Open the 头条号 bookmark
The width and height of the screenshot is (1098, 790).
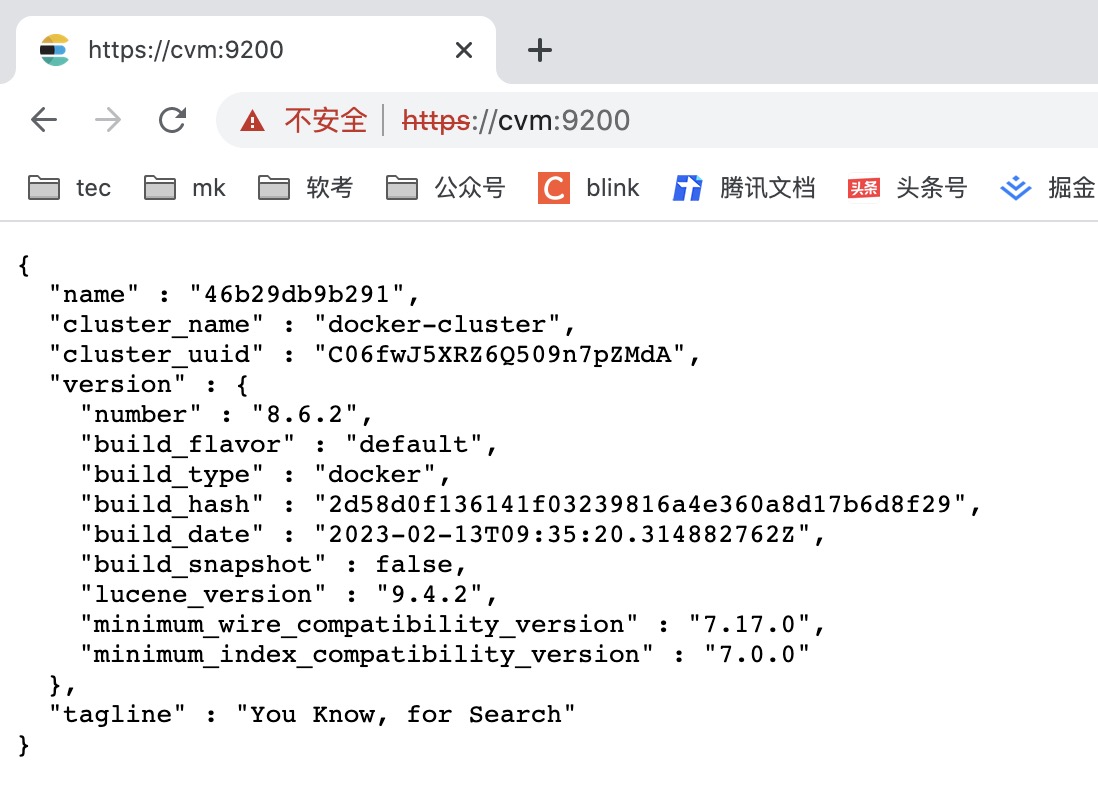point(908,188)
